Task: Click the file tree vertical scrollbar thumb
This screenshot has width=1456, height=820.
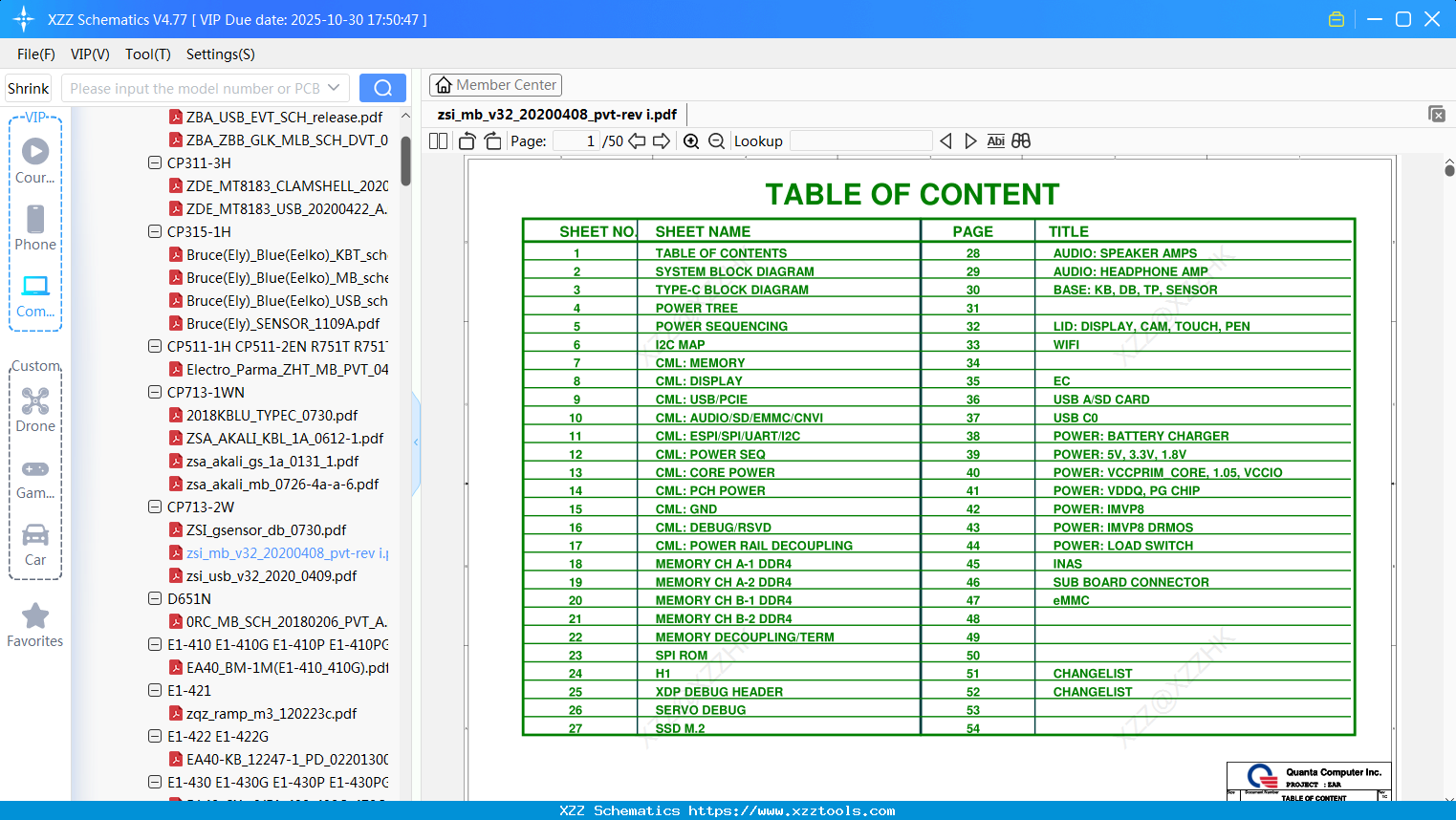Action: (x=405, y=161)
